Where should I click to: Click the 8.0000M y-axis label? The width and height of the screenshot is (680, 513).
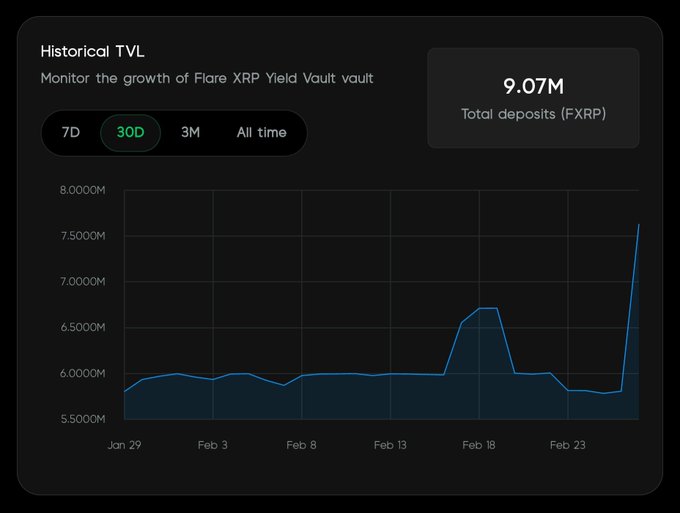coord(83,190)
